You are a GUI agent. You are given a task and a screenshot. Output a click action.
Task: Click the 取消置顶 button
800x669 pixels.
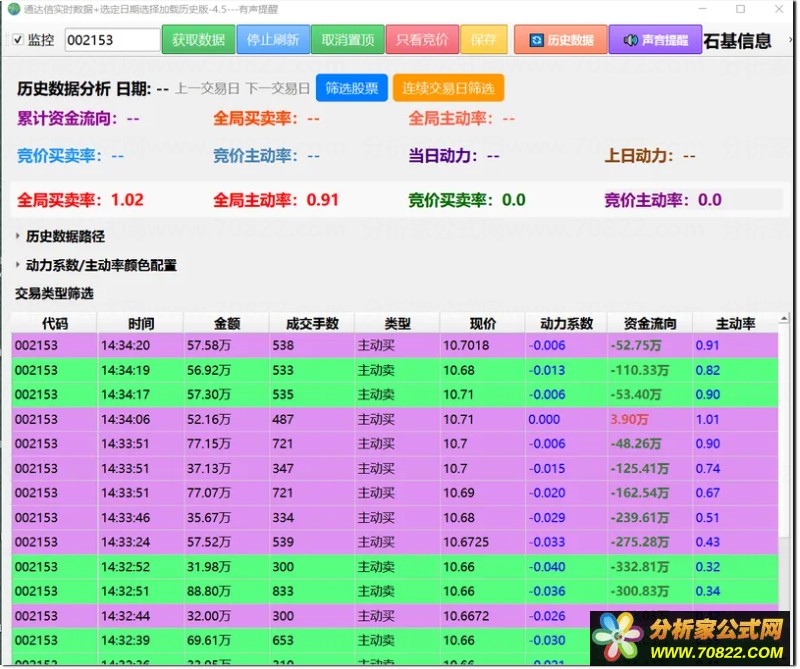(348, 39)
